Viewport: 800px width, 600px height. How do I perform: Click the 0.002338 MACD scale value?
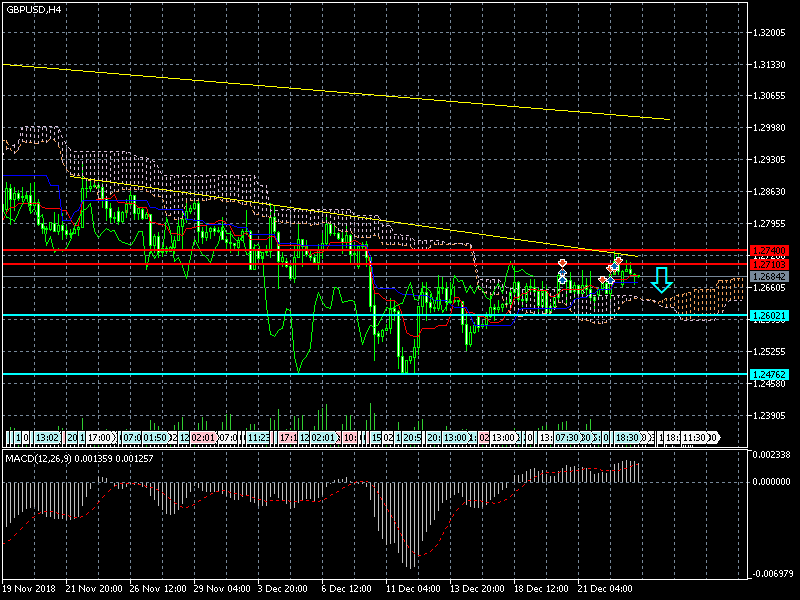774,455
